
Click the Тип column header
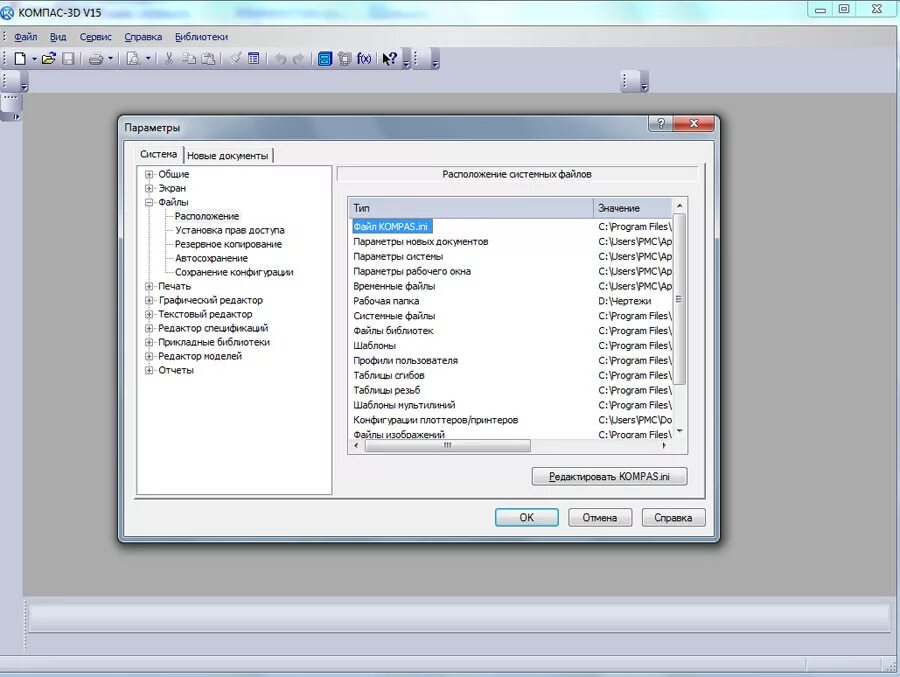[x=471, y=208]
